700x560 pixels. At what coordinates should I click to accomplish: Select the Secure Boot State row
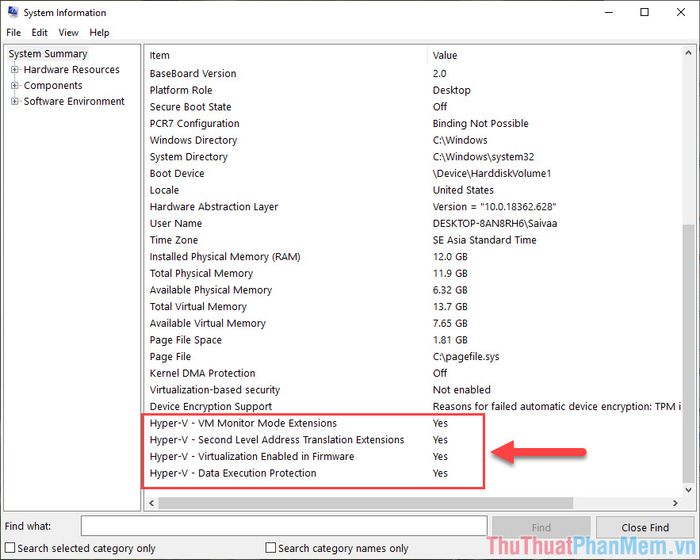[x=415, y=106]
